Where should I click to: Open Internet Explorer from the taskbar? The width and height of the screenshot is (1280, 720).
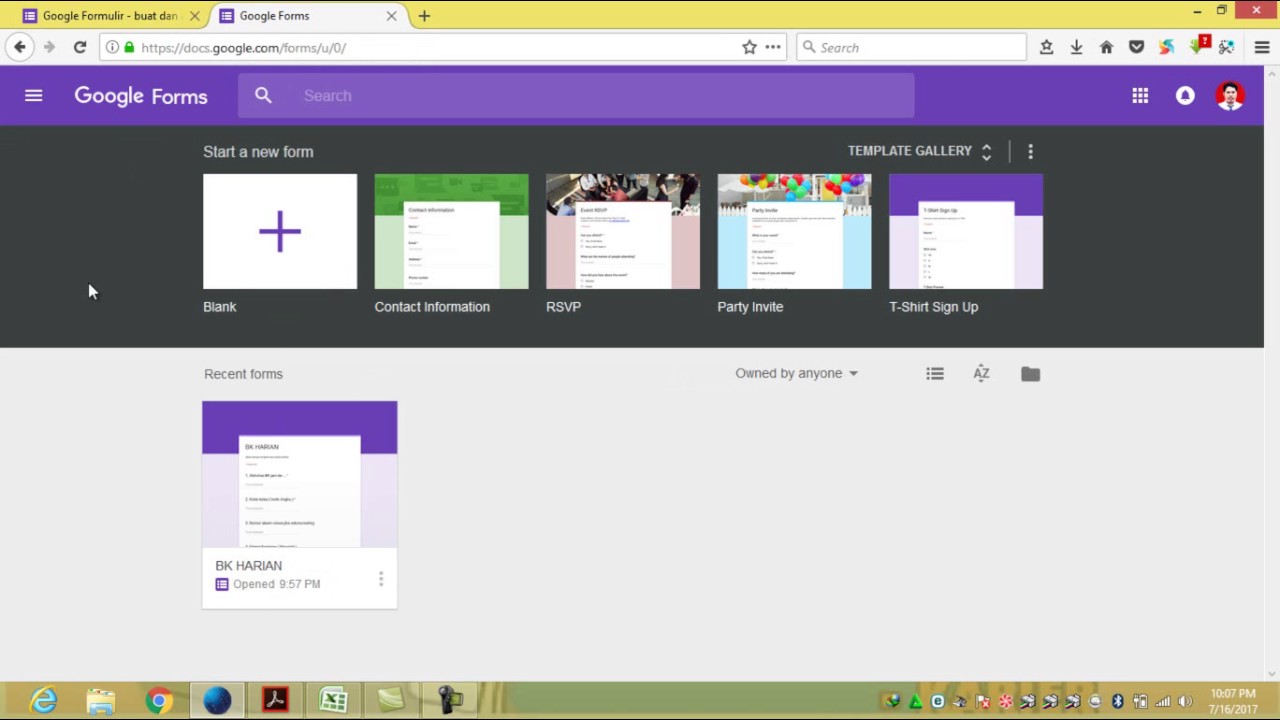44,700
